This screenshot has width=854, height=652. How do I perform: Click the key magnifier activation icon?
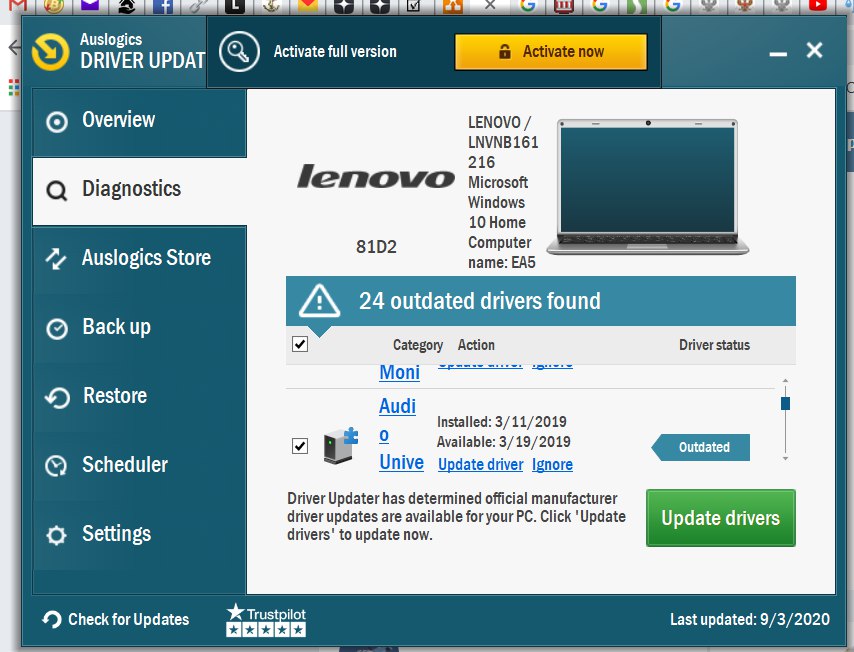(239, 52)
